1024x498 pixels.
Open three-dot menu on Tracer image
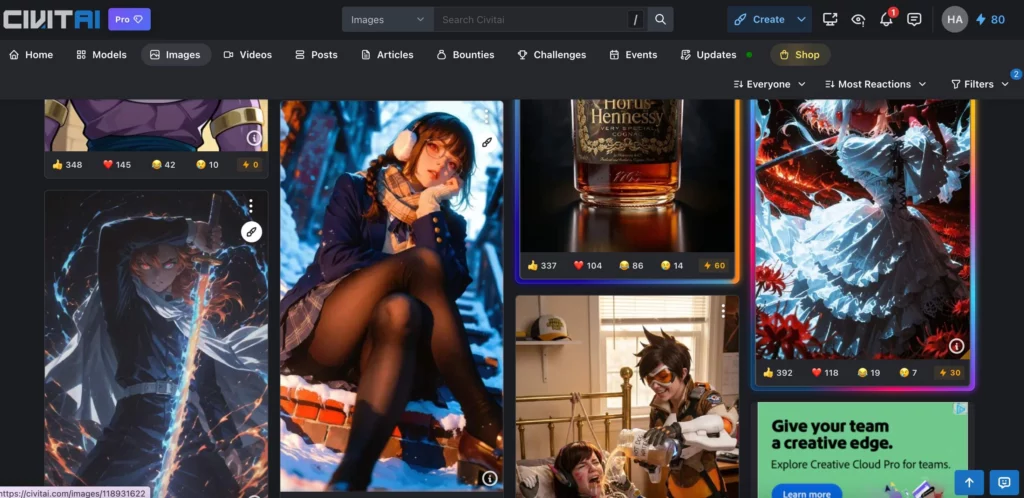point(723,312)
